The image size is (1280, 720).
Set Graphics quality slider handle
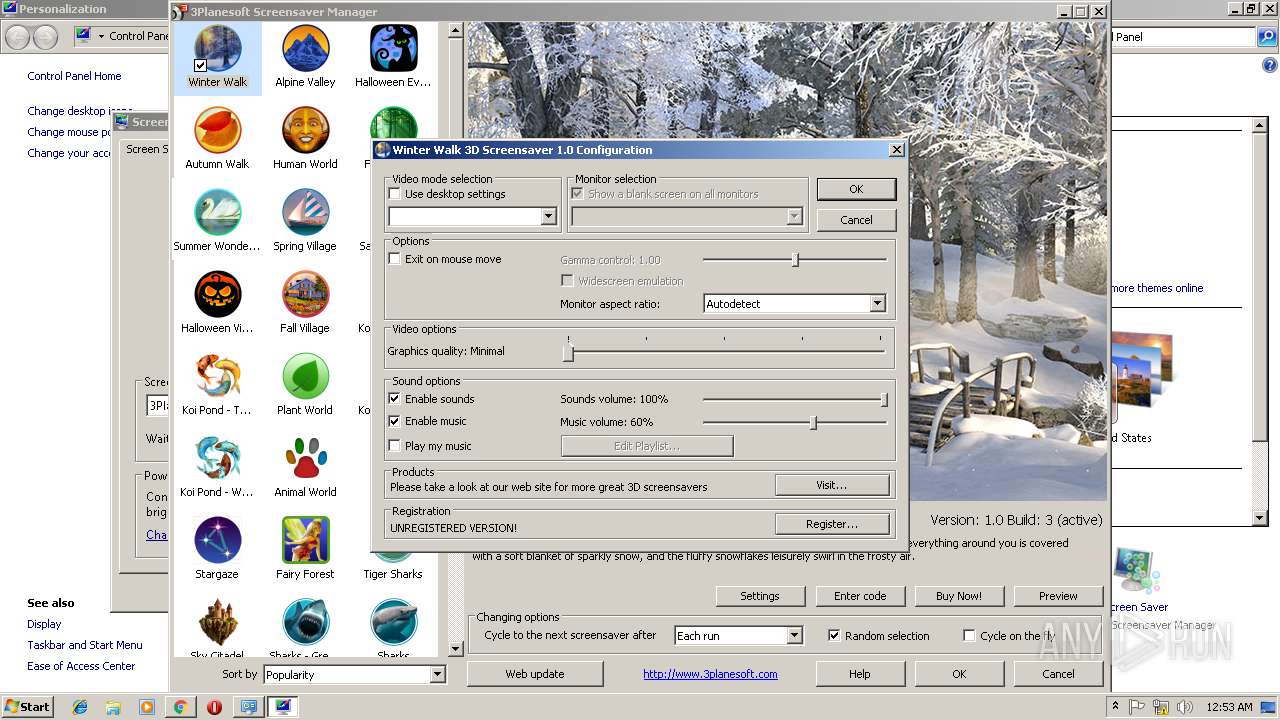(x=568, y=352)
